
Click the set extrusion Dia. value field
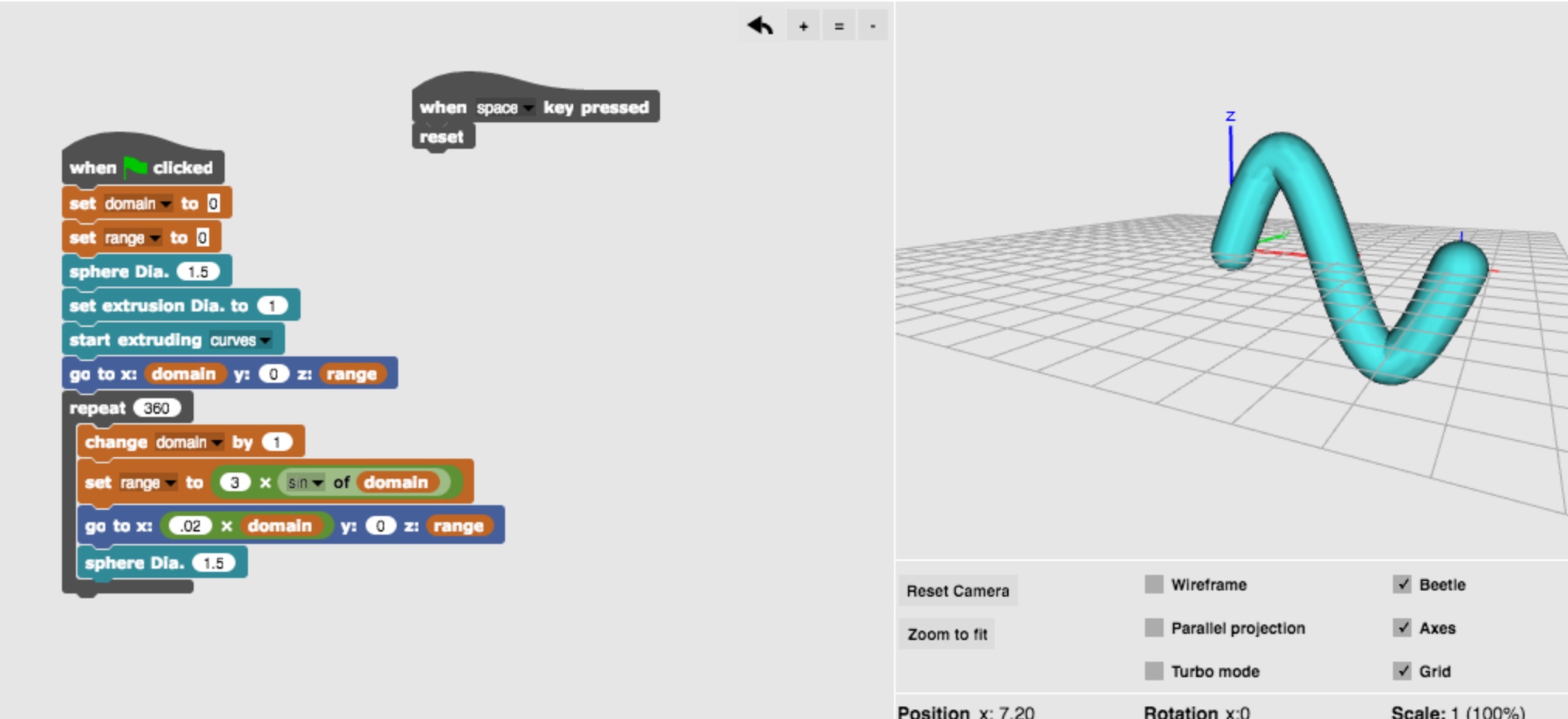click(x=272, y=306)
